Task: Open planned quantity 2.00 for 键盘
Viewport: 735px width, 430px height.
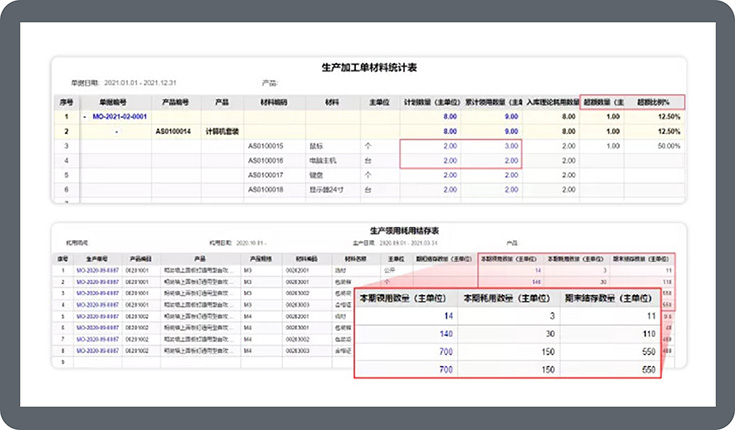Action: pyautogui.click(x=450, y=175)
